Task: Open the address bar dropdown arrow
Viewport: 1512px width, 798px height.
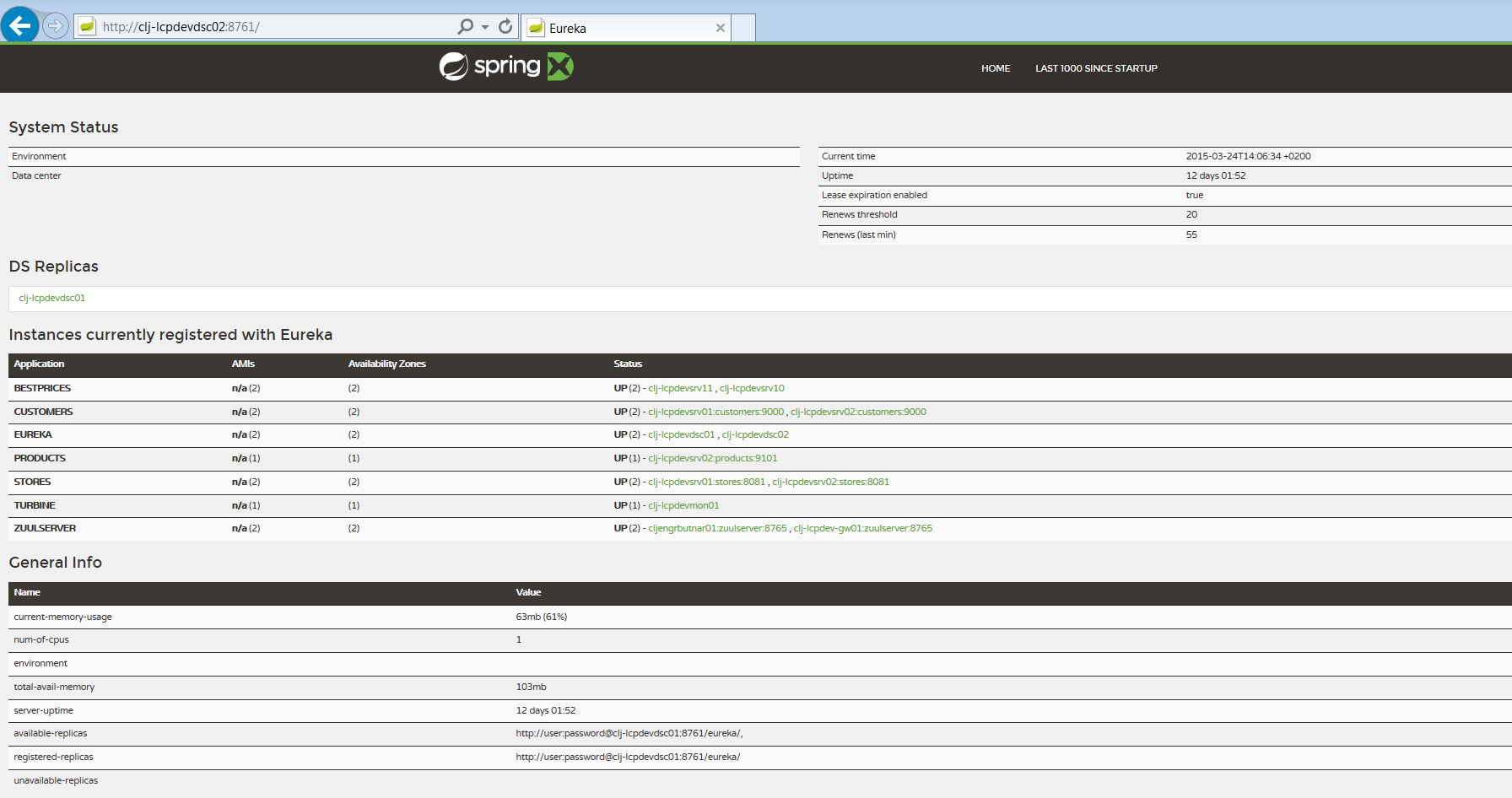Action: (x=485, y=27)
